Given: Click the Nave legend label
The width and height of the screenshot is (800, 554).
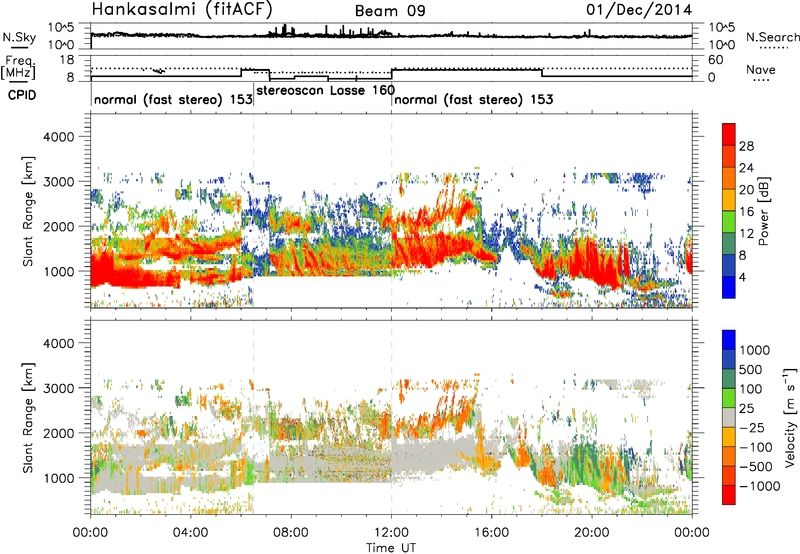Looking at the screenshot, I should click(761, 69).
